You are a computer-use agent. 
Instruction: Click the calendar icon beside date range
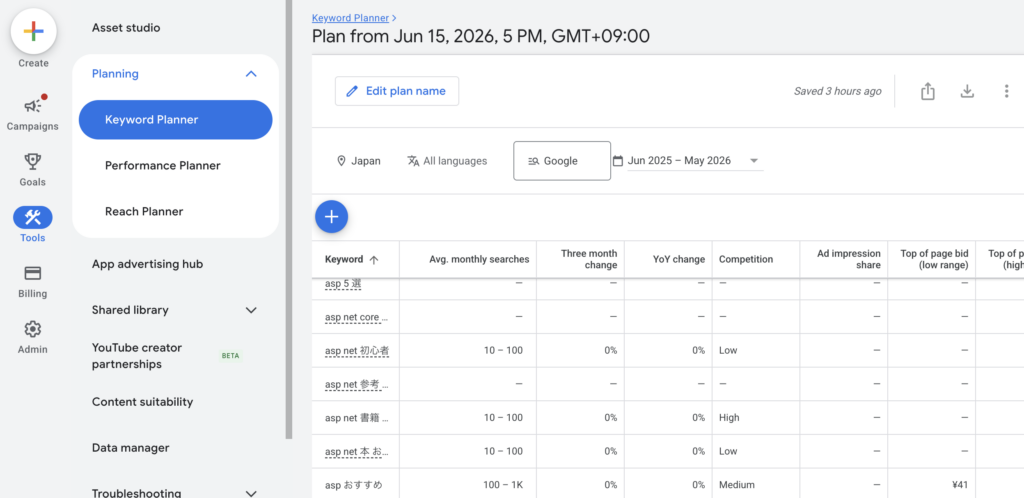click(x=618, y=161)
